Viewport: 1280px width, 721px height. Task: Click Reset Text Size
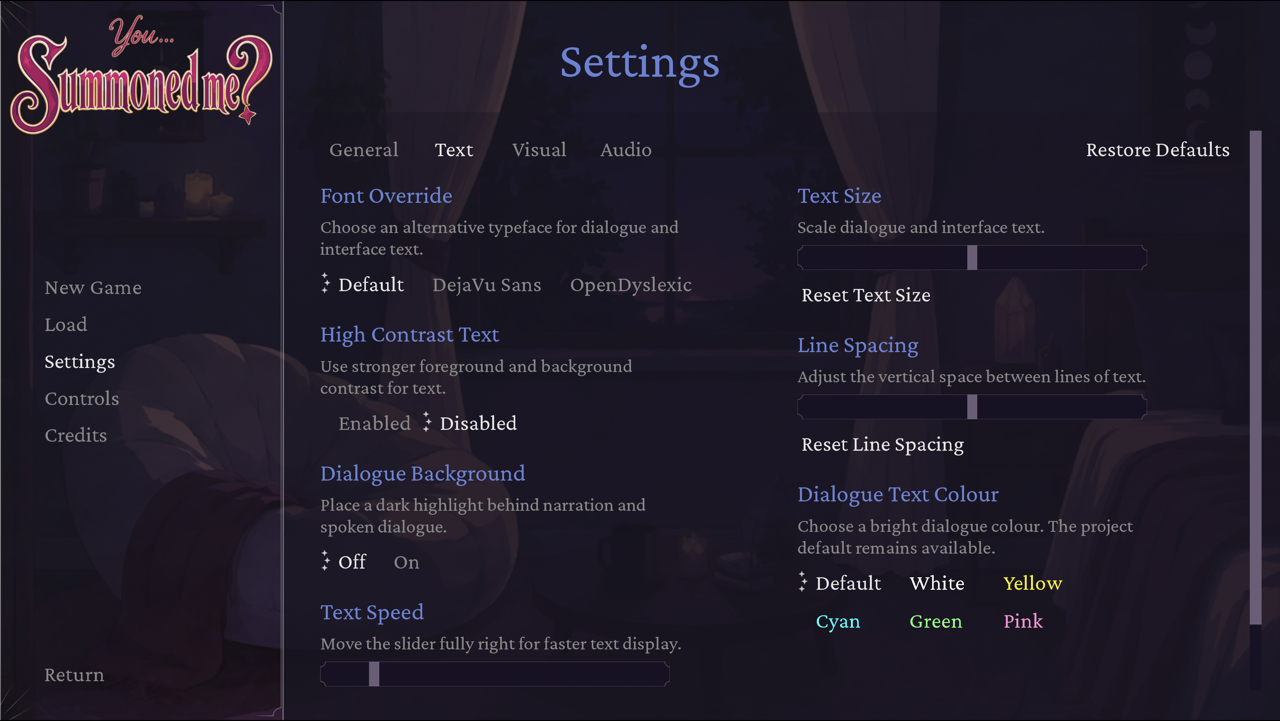(x=866, y=295)
